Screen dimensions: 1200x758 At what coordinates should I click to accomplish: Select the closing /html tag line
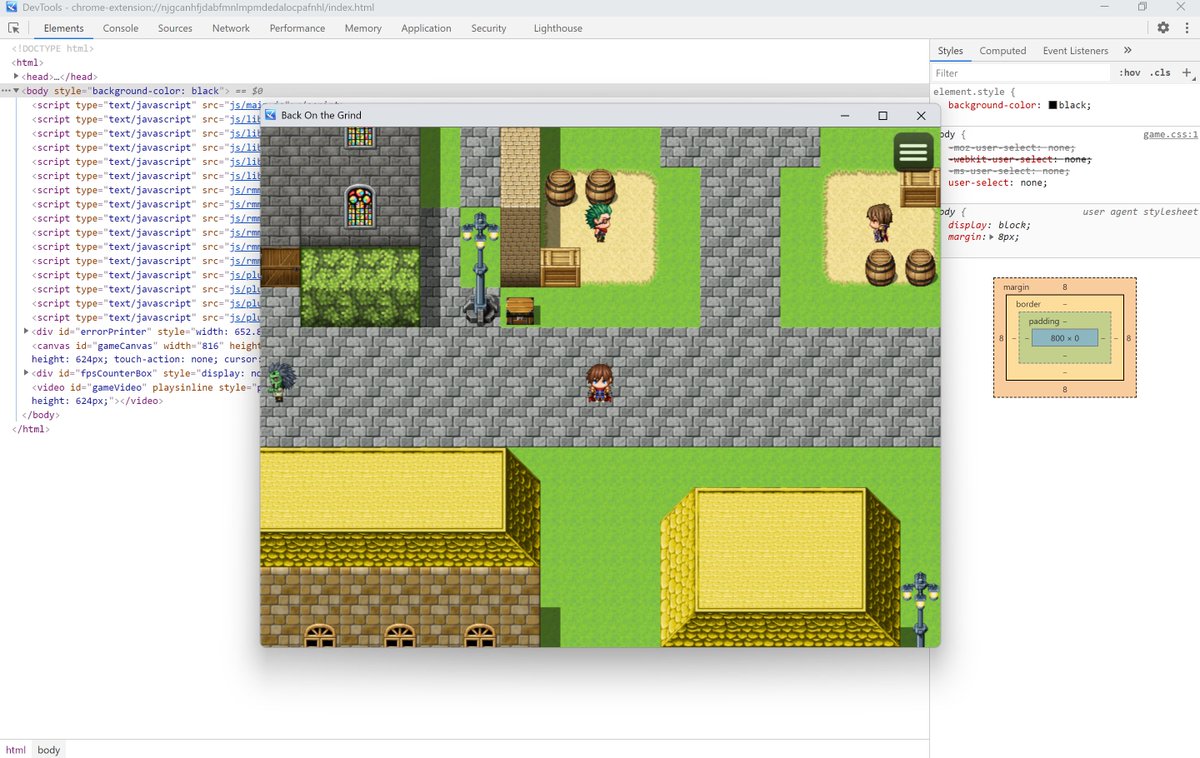click(x=31, y=429)
